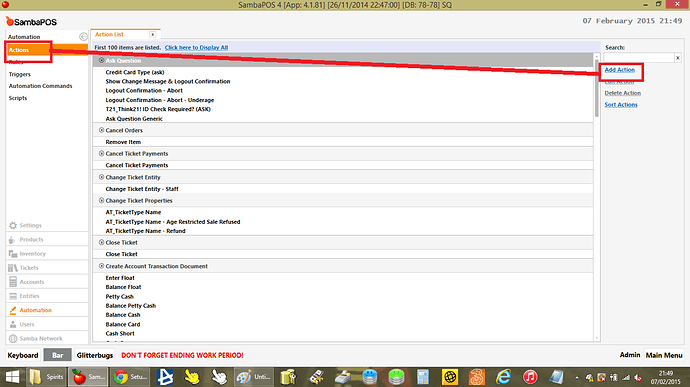Click the Sort Actions link

coord(621,104)
